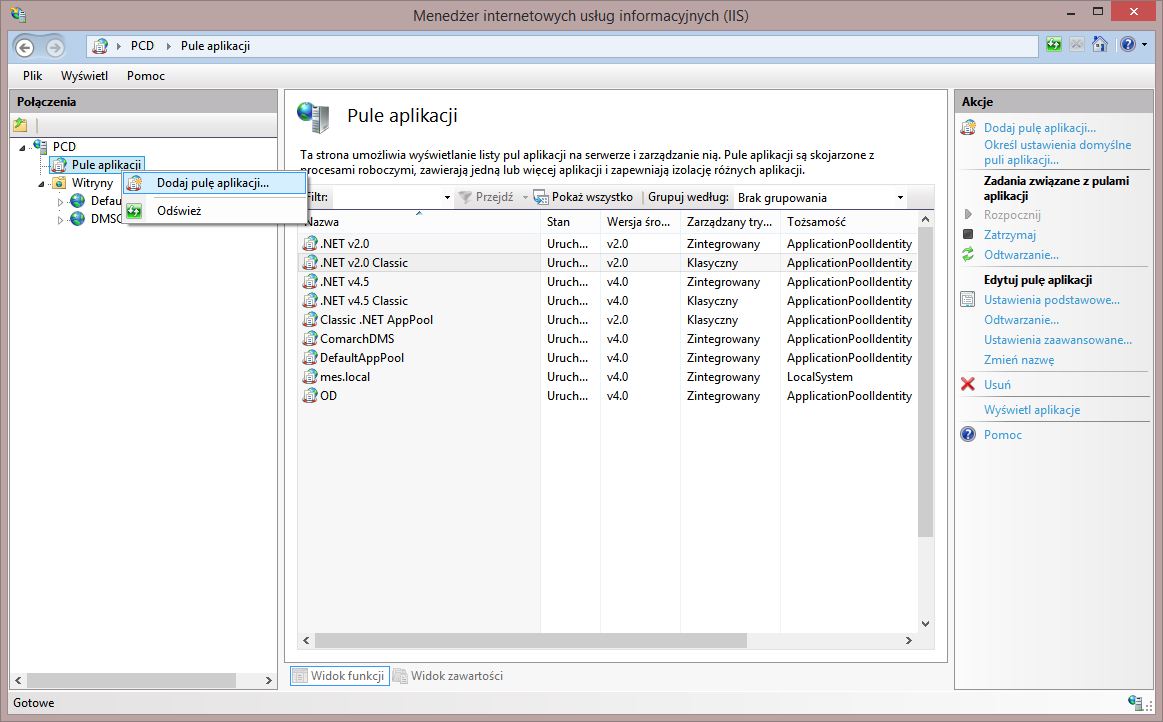Image resolution: width=1163 pixels, height=722 pixels.
Task: Click the Pokaż wszystko filter icon
Action: click(541, 197)
